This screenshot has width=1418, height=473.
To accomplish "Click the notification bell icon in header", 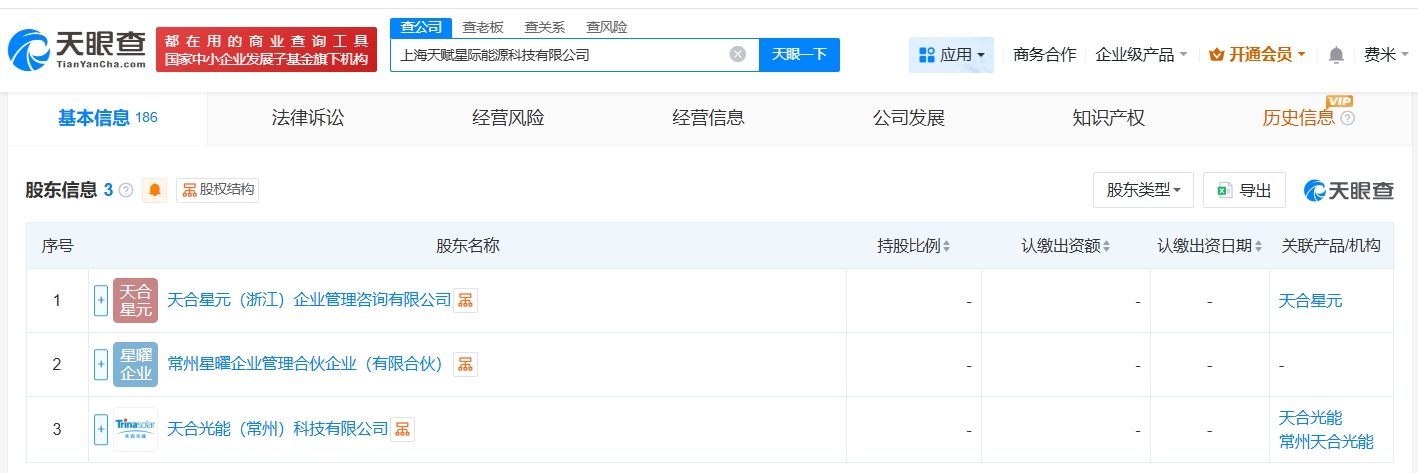I will (x=1336, y=55).
